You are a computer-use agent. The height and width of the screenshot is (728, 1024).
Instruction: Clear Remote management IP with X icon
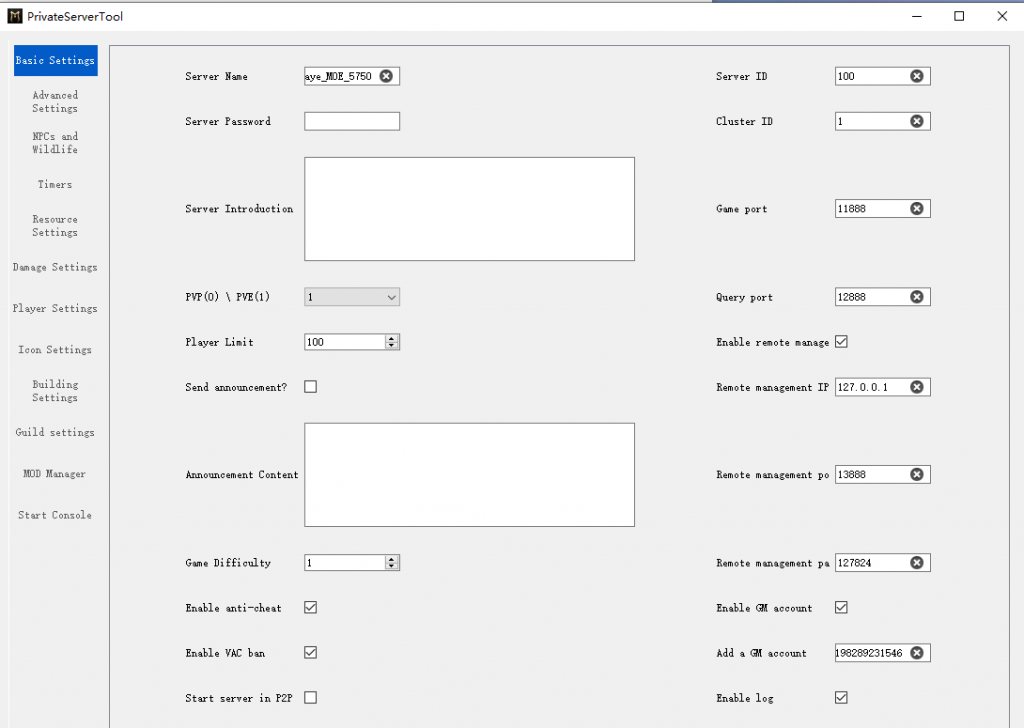[x=917, y=387]
